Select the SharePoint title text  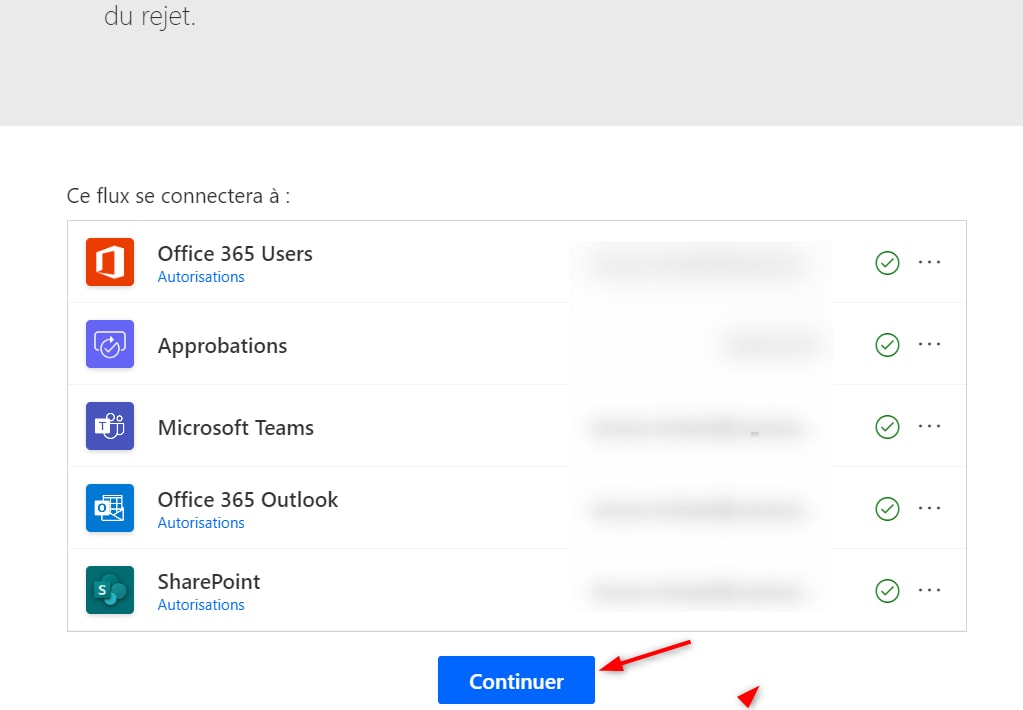[209, 581]
